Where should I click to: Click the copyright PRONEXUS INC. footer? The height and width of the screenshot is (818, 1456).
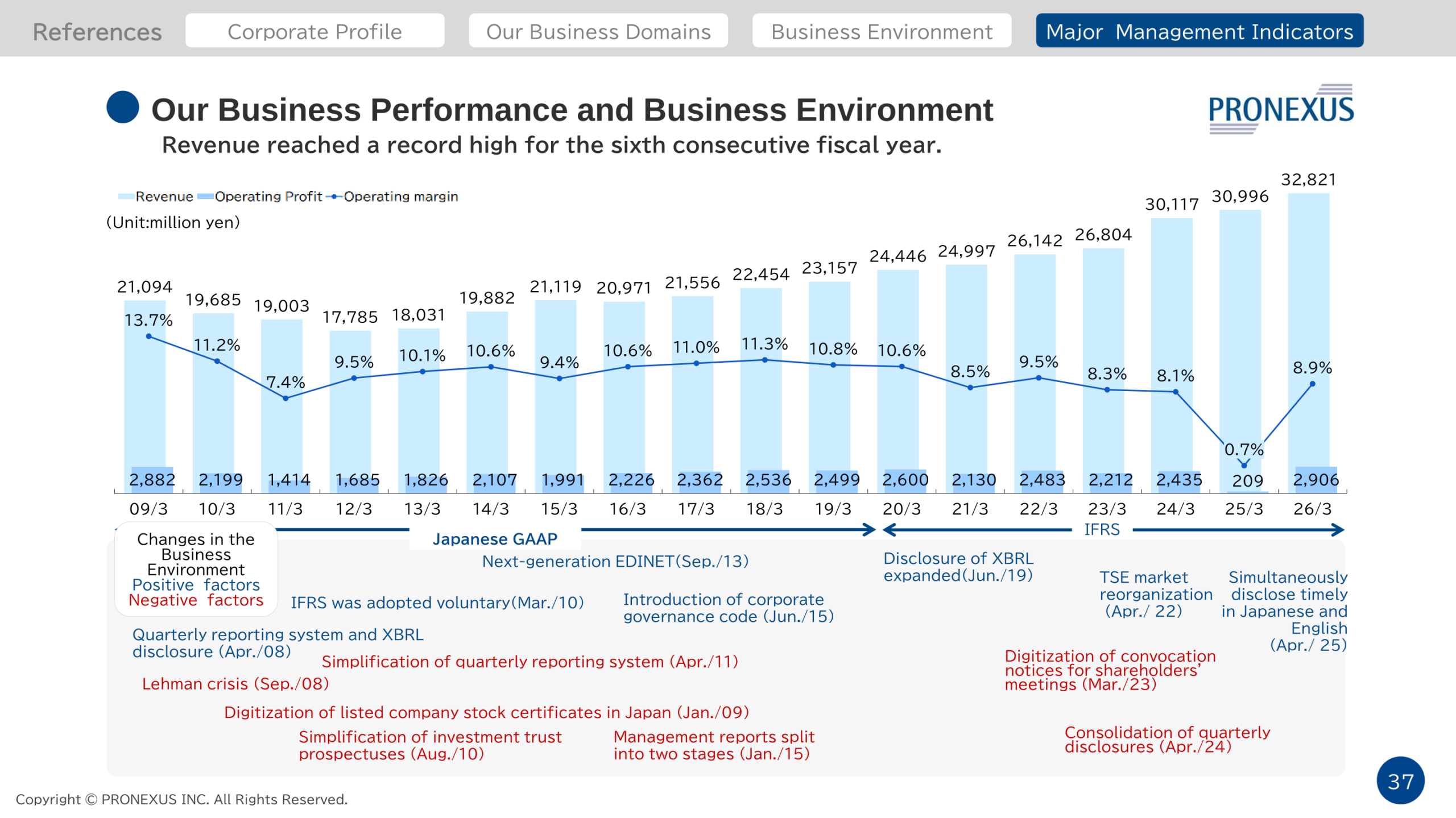coord(181,799)
